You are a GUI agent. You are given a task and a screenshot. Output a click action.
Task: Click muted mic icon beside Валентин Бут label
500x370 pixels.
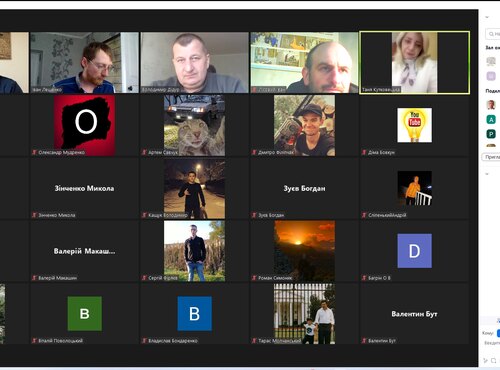pos(364,341)
